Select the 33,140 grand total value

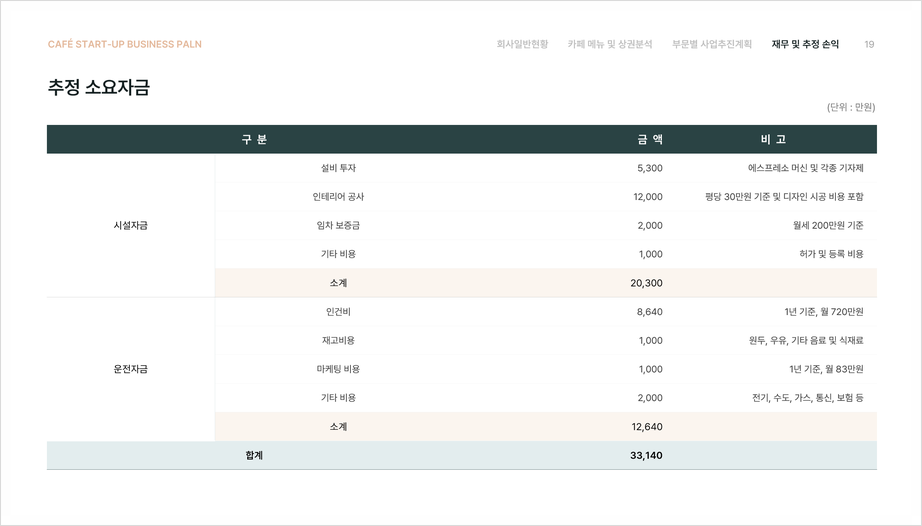click(646, 455)
